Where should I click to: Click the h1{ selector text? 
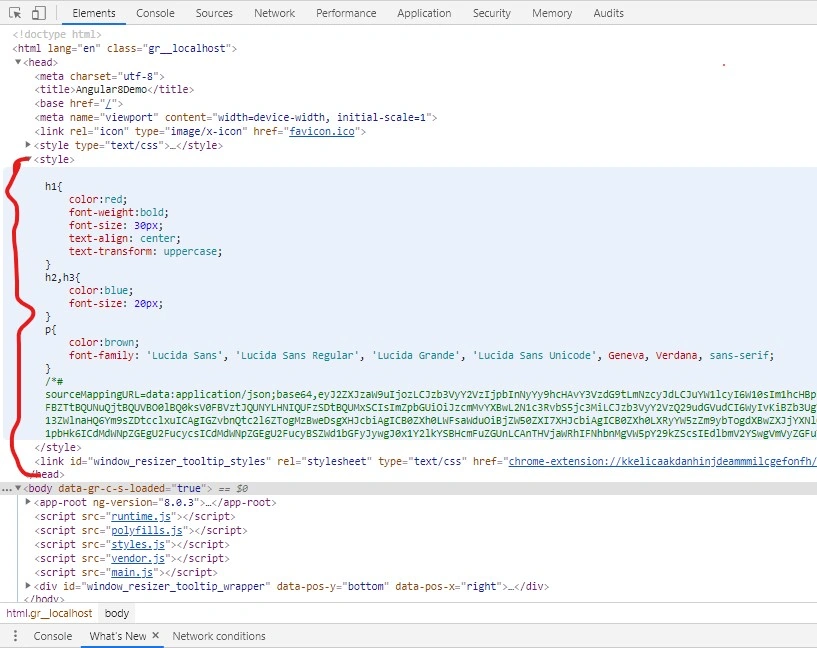(54, 186)
